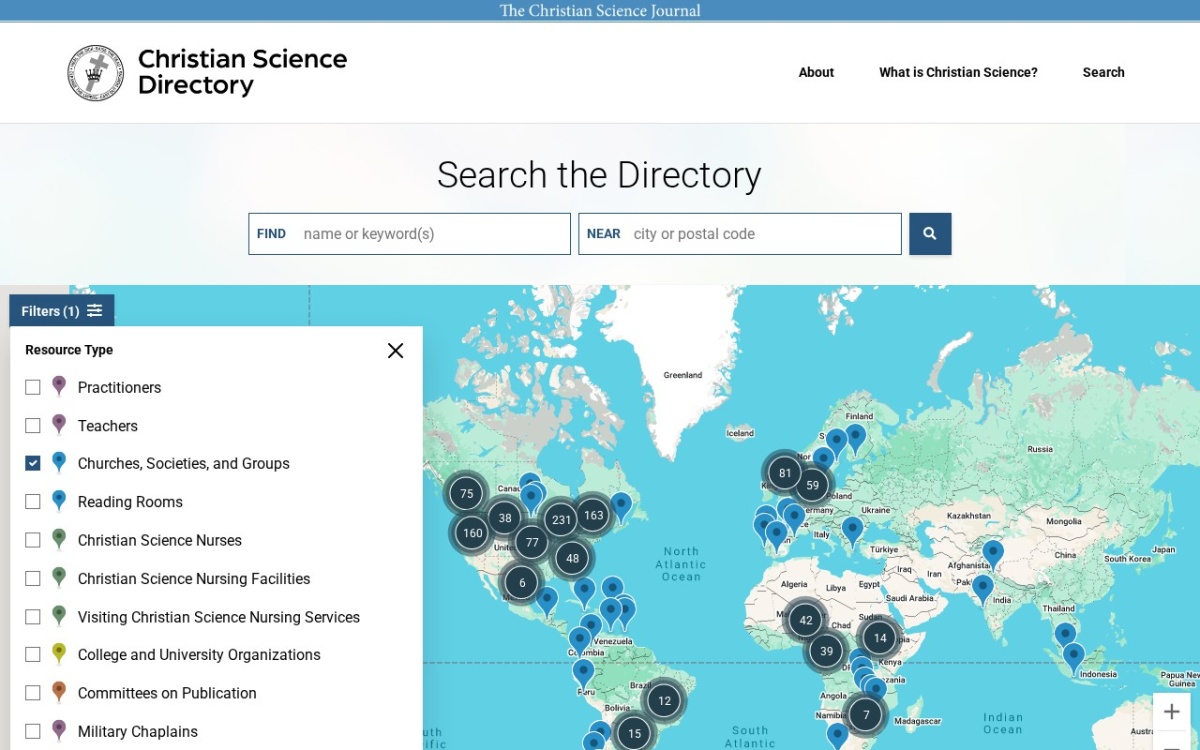
Task: Open map cluster marker 14 in Africa
Action: point(879,638)
